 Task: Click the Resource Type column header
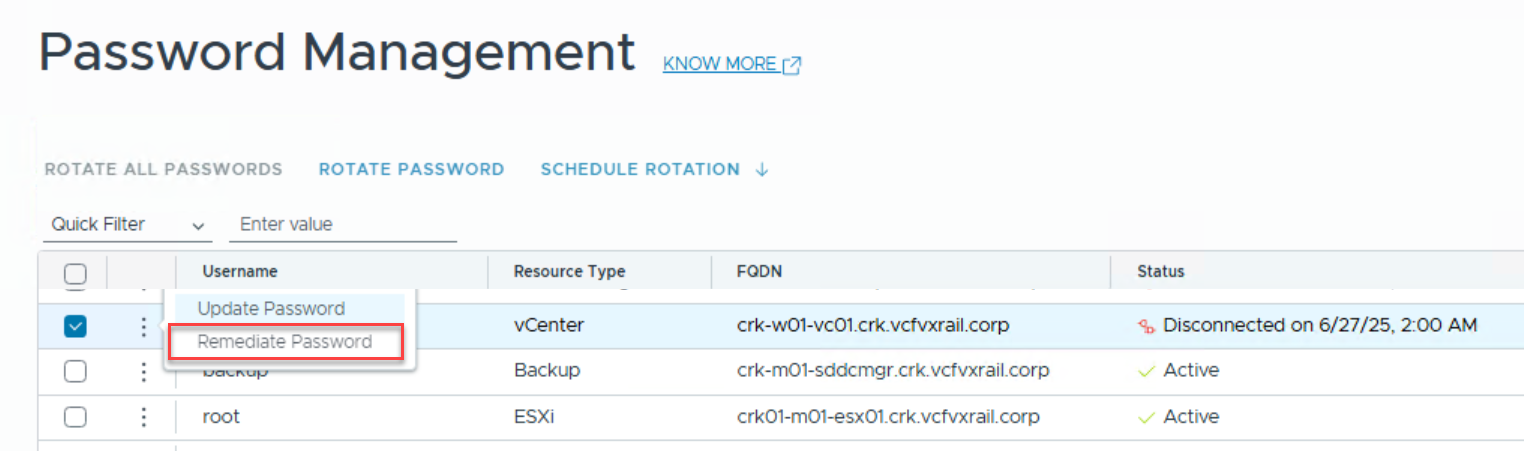[x=569, y=271]
